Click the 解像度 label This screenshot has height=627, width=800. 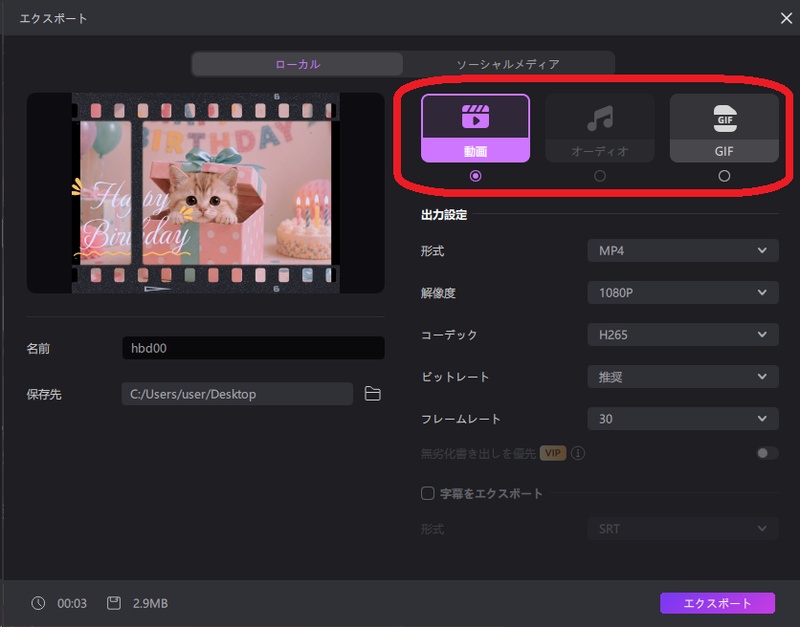coord(438,293)
